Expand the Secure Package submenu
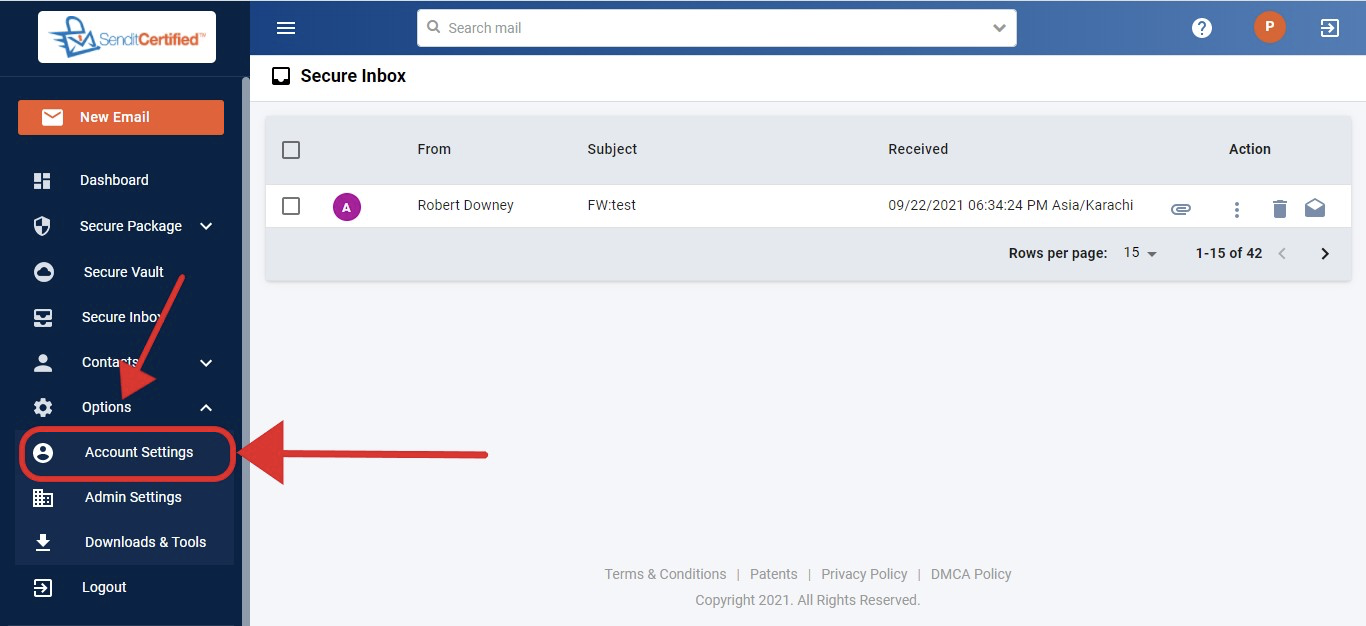 (206, 226)
